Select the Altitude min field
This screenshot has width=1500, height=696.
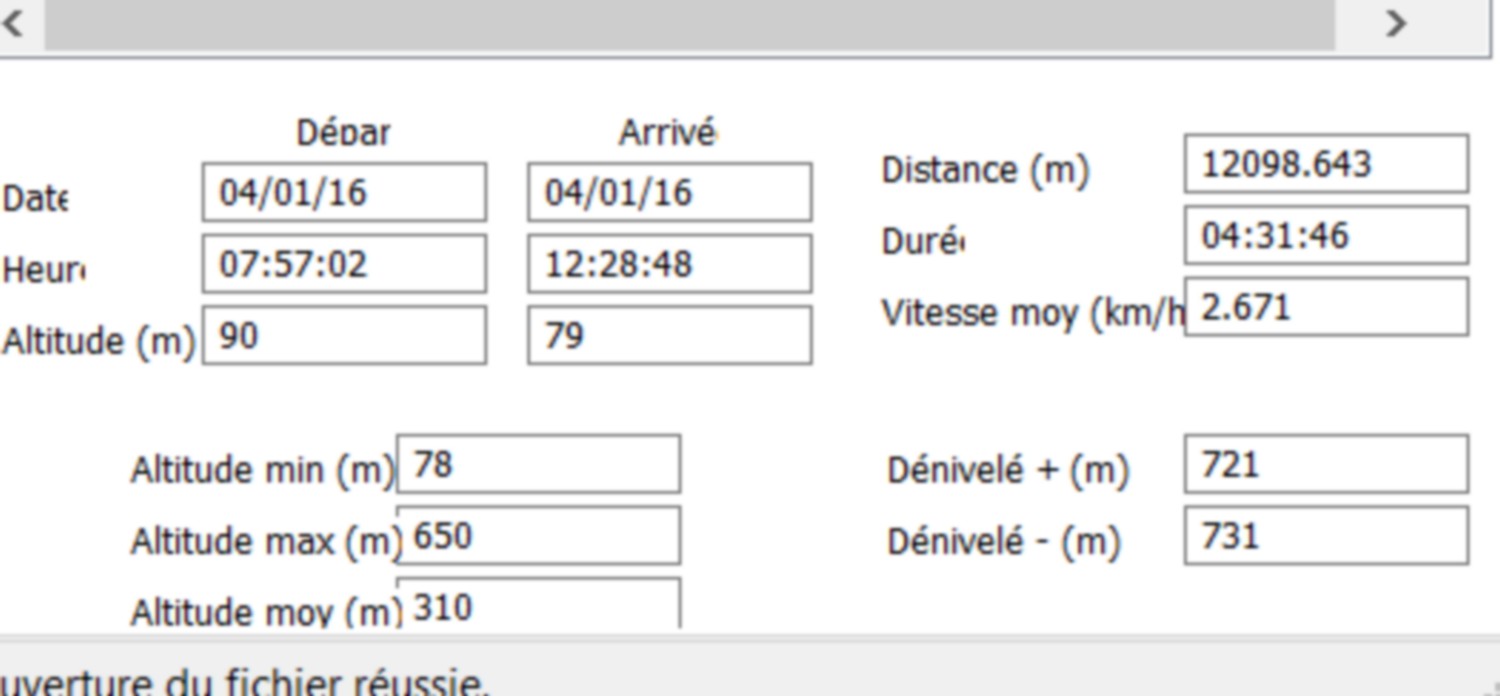(x=539, y=464)
